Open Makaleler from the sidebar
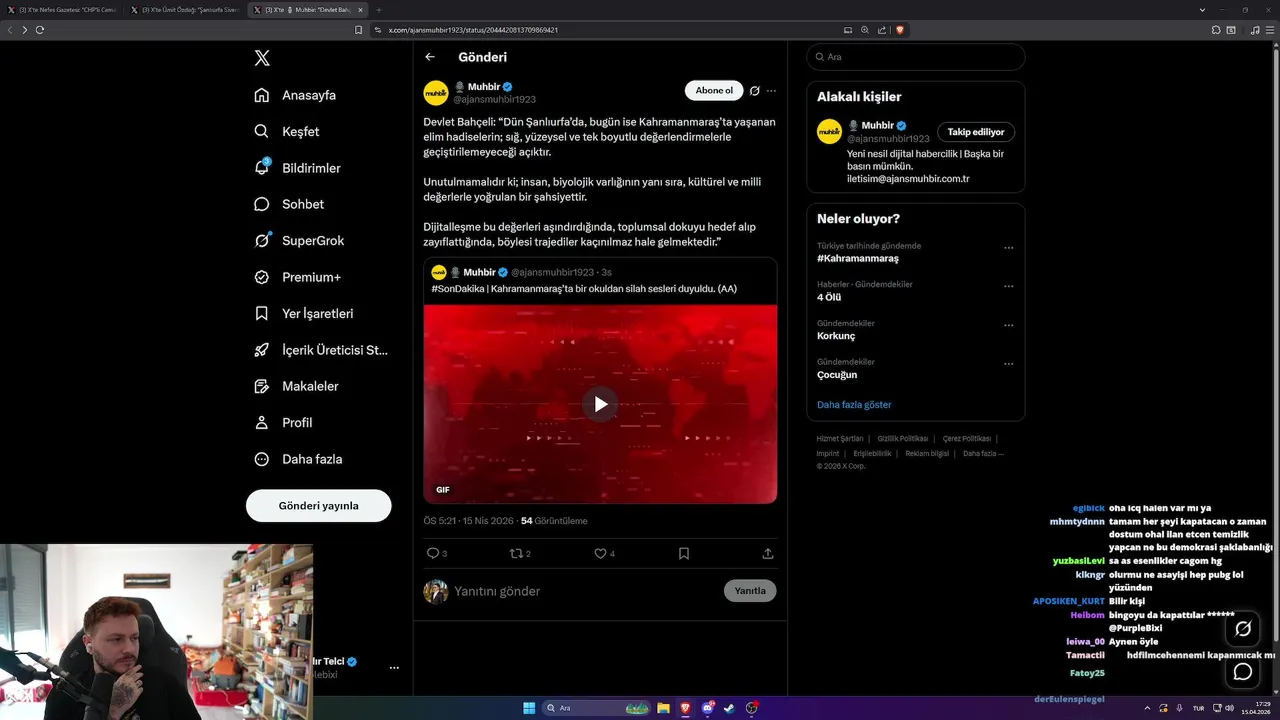This screenshot has width=1280, height=720. (x=296, y=386)
